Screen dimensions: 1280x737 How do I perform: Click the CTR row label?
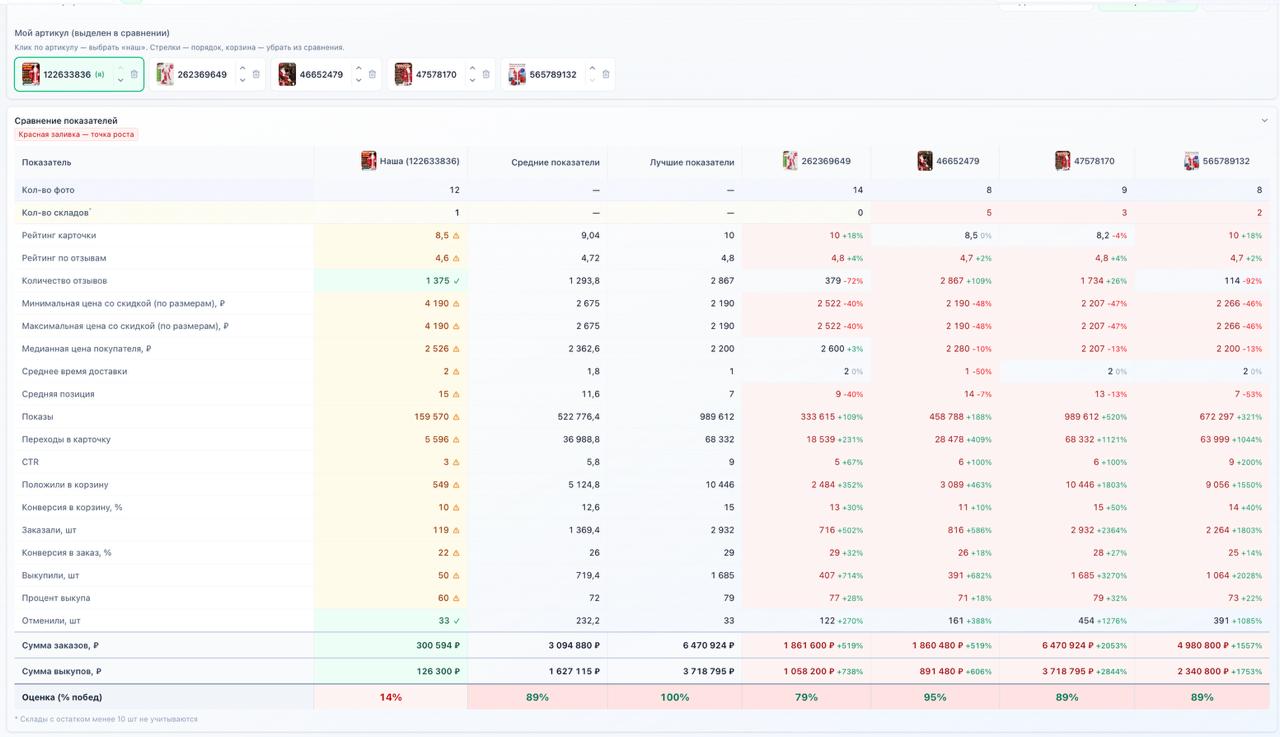point(30,462)
